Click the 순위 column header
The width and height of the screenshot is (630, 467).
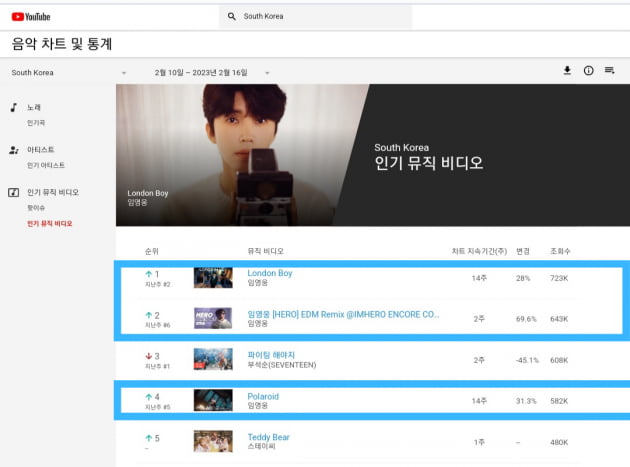(x=151, y=251)
